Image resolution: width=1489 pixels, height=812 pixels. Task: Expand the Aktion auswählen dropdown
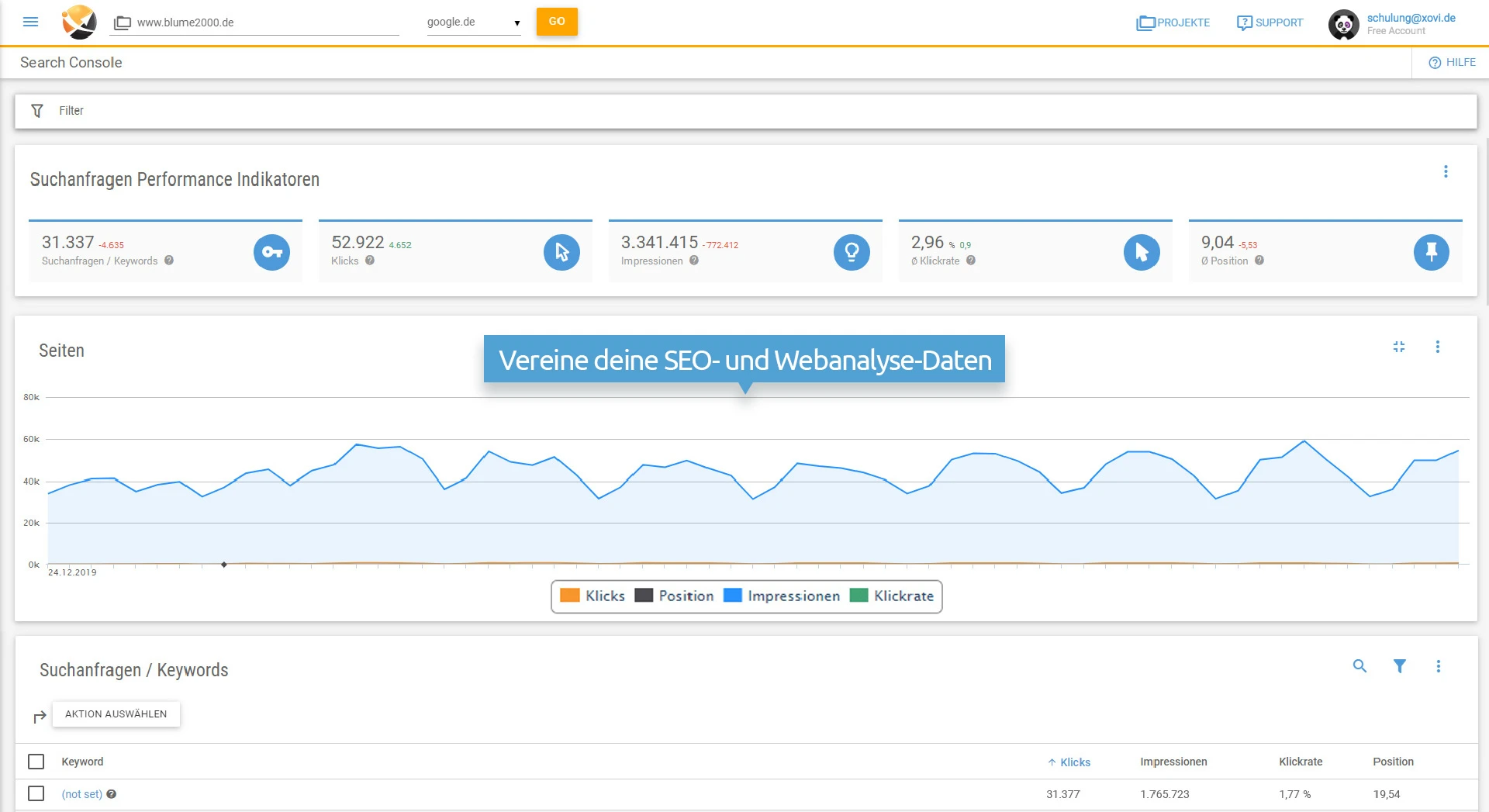(116, 714)
